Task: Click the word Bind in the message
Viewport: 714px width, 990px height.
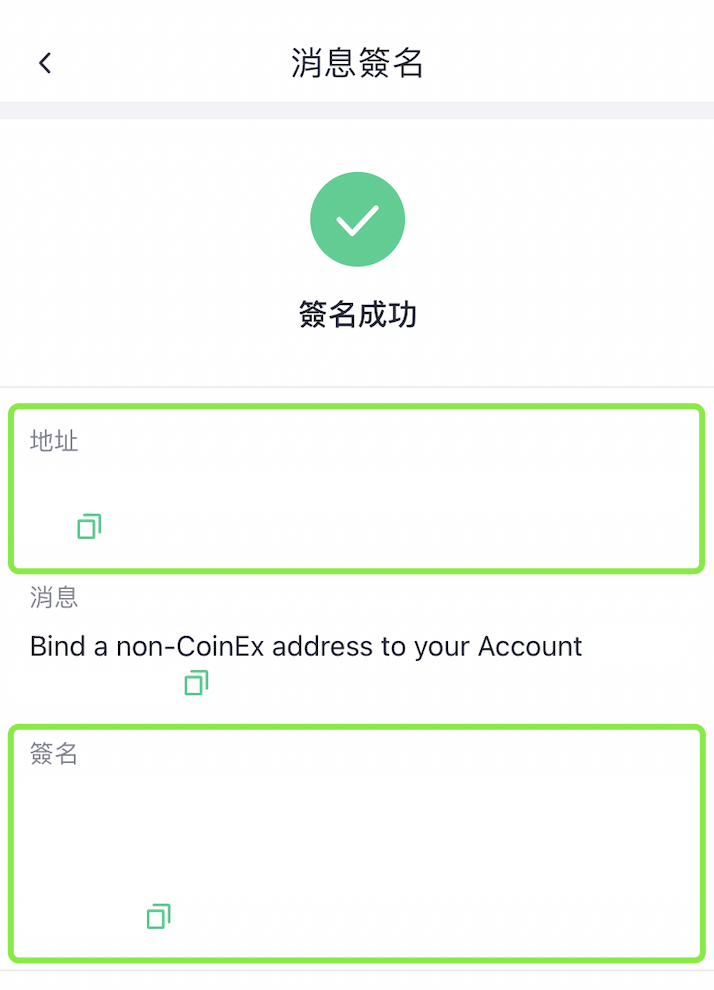Action: [57, 647]
